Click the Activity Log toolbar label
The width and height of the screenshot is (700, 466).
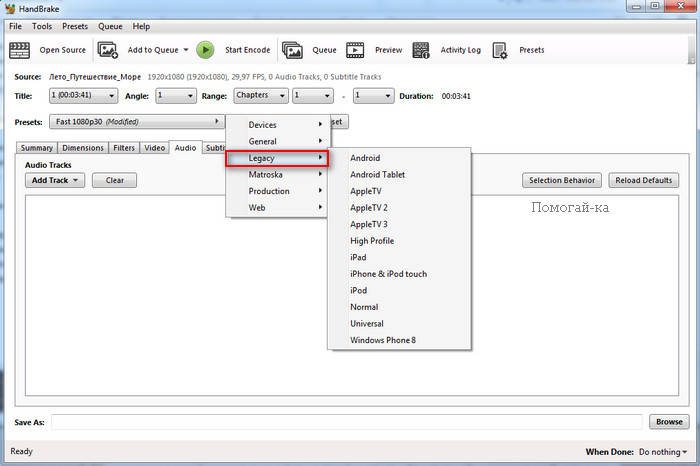pyautogui.click(x=461, y=50)
